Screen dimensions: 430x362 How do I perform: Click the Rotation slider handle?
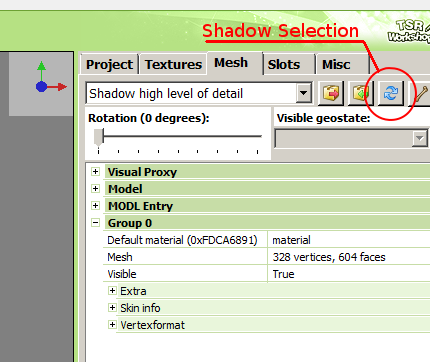[99, 137]
